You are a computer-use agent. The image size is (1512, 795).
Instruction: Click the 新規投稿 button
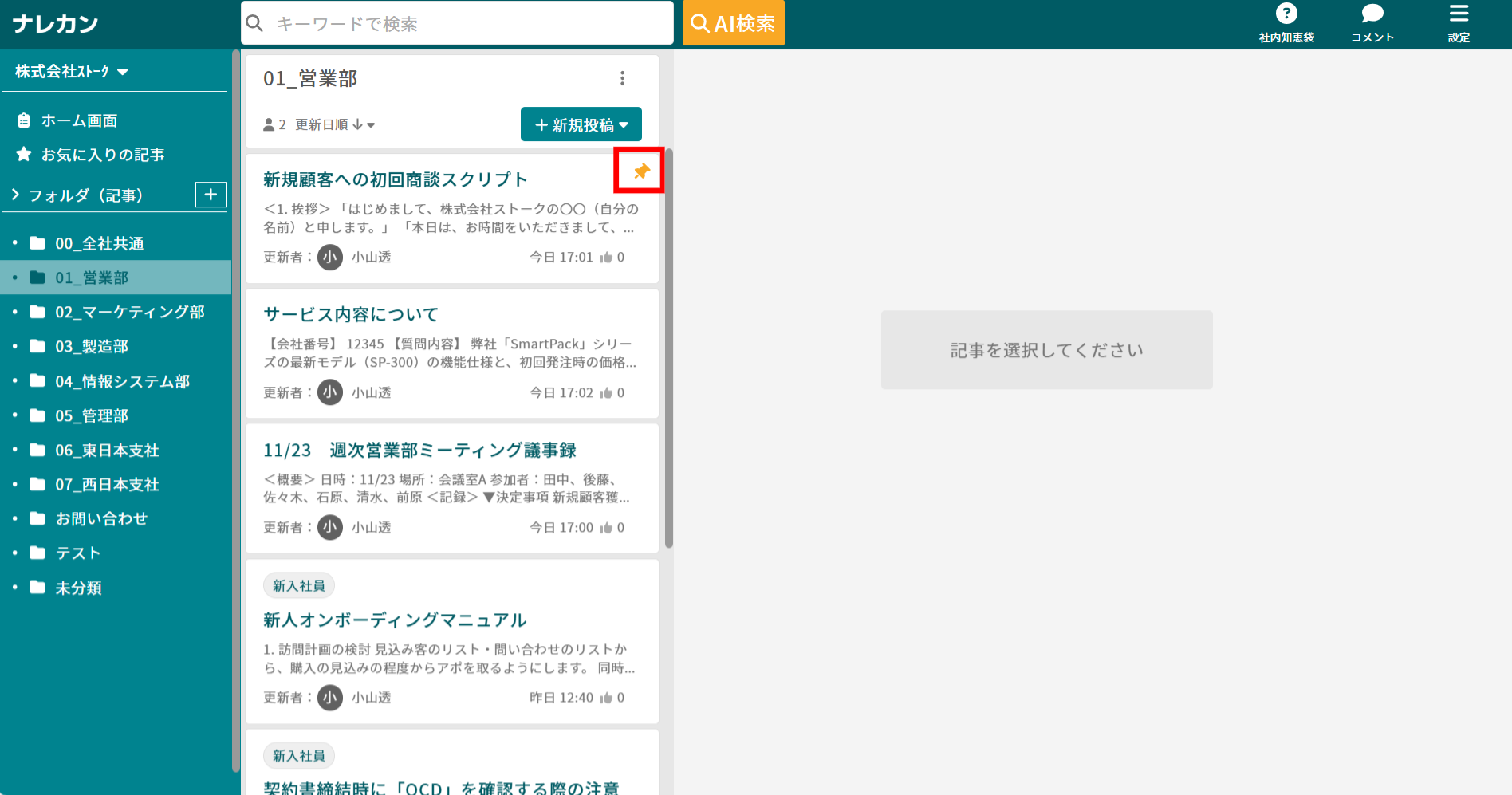[x=581, y=124]
